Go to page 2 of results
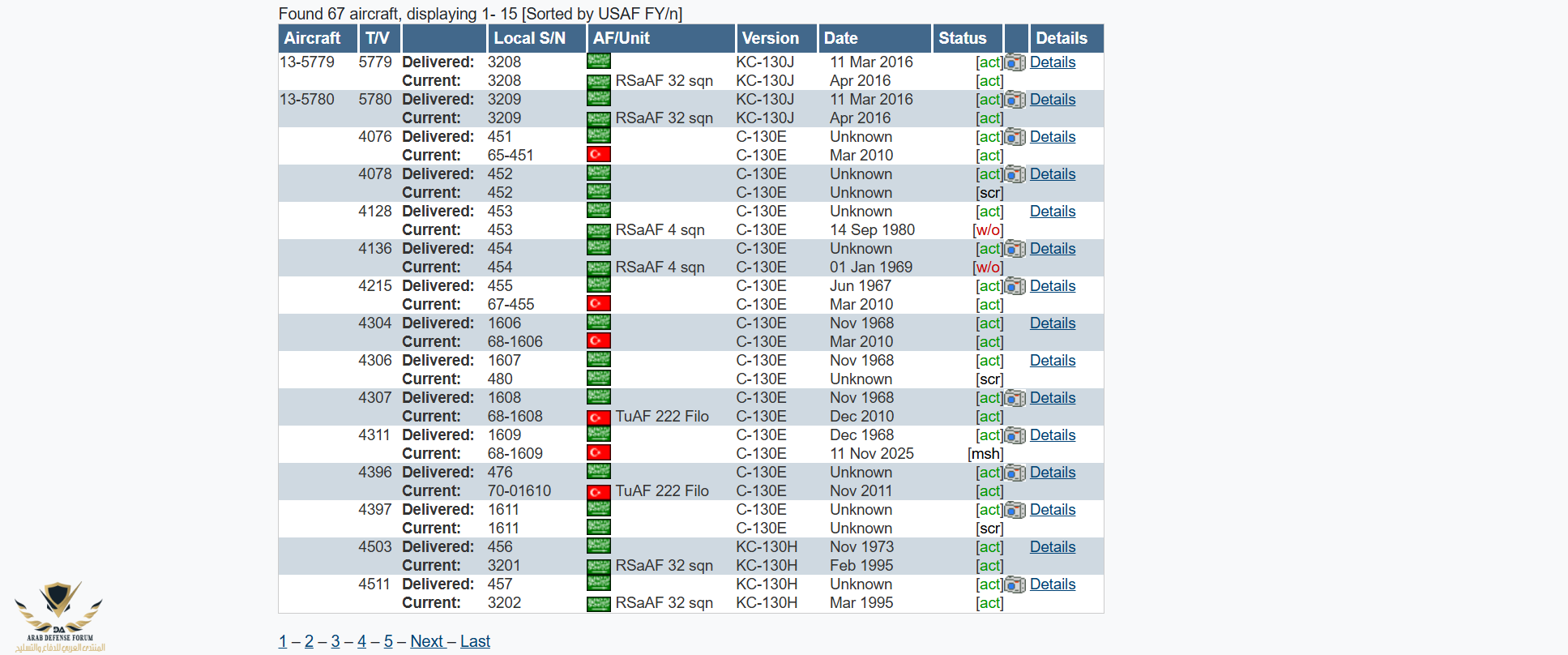The image size is (1568, 655). (x=309, y=641)
